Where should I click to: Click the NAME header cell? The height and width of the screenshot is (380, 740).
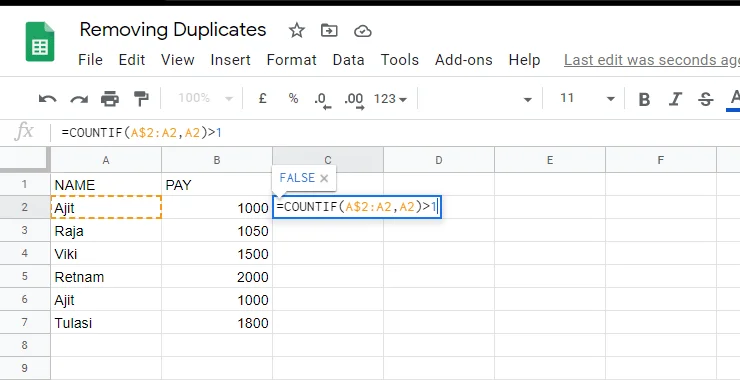coord(106,184)
